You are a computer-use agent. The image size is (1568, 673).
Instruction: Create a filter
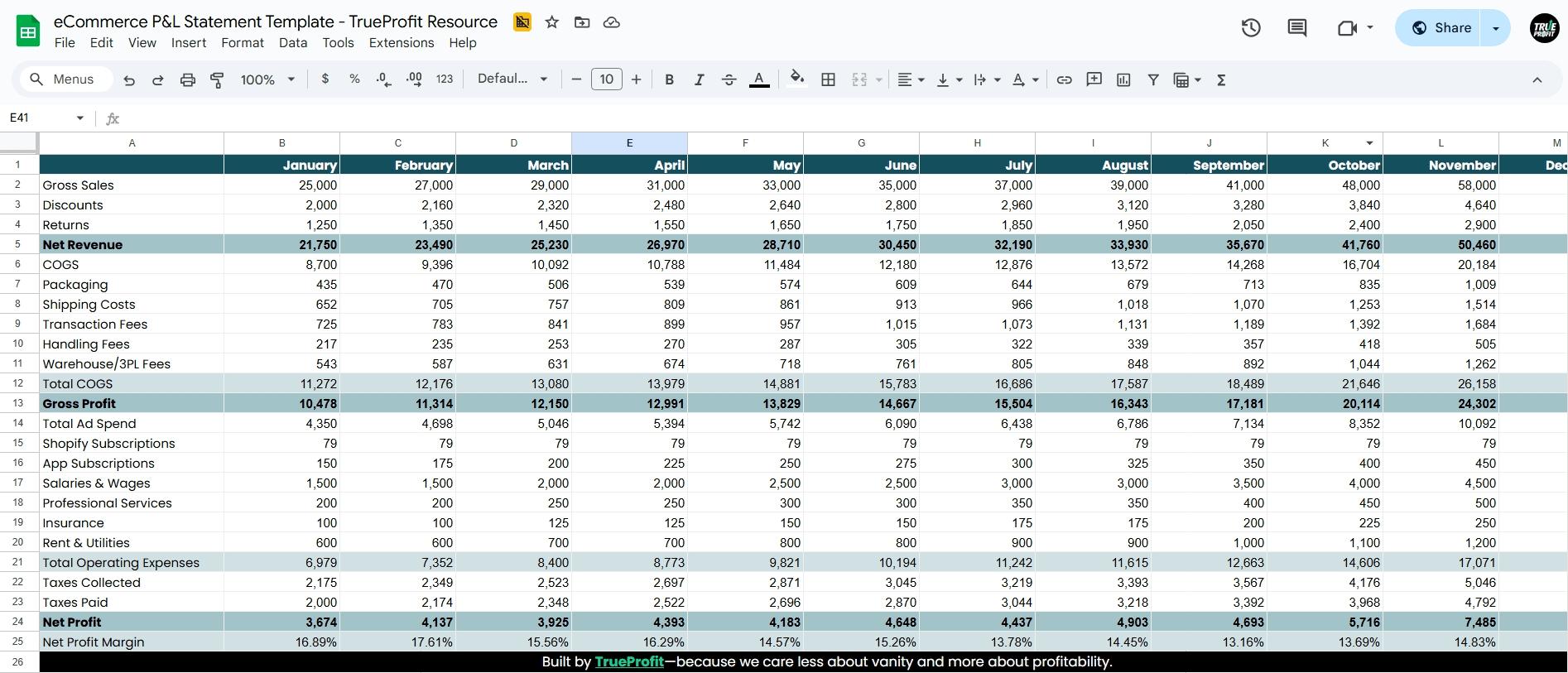tap(1153, 80)
